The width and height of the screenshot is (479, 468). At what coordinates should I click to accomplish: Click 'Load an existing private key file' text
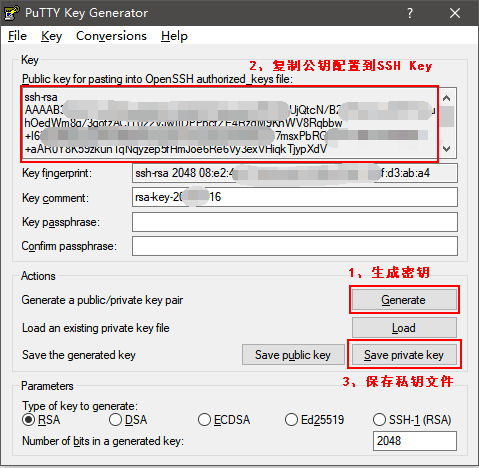96,328
